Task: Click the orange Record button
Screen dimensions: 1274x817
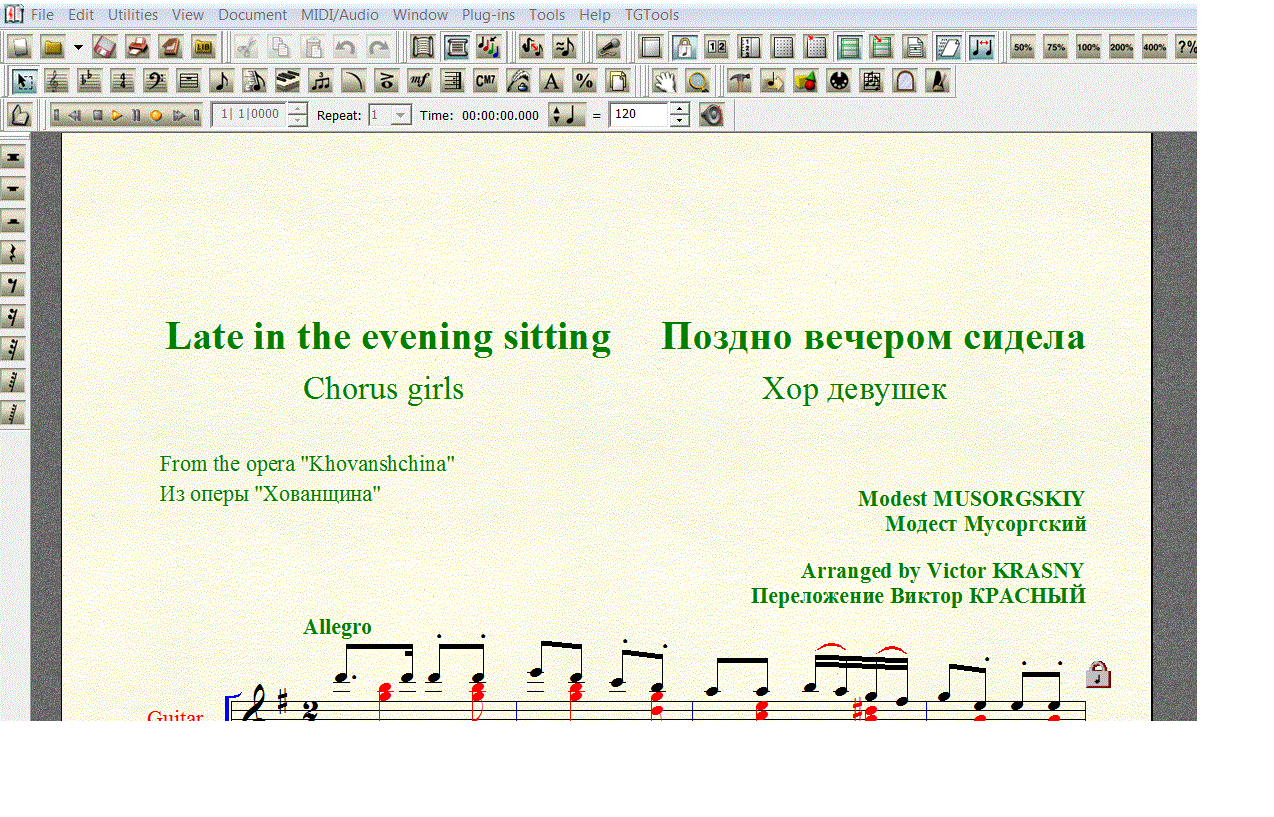Action: coord(156,115)
